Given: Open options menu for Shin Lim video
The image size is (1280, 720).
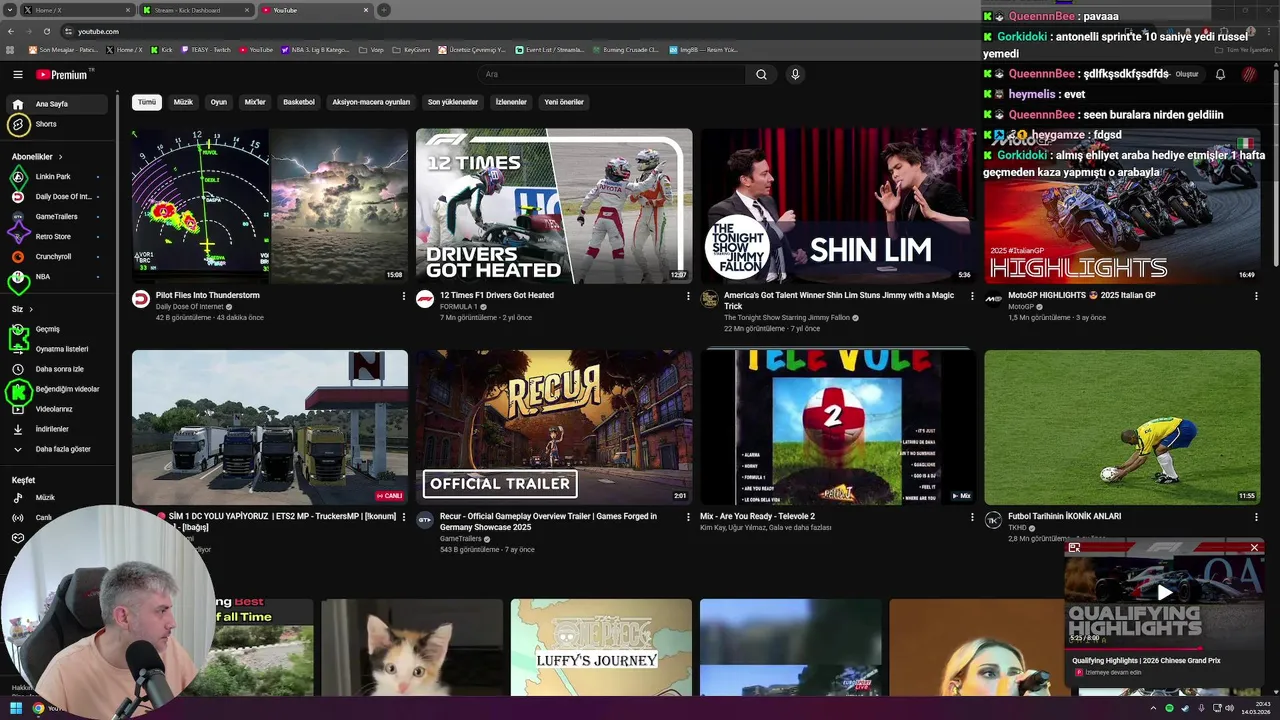Looking at the screenshot, I should pos(972,296).
